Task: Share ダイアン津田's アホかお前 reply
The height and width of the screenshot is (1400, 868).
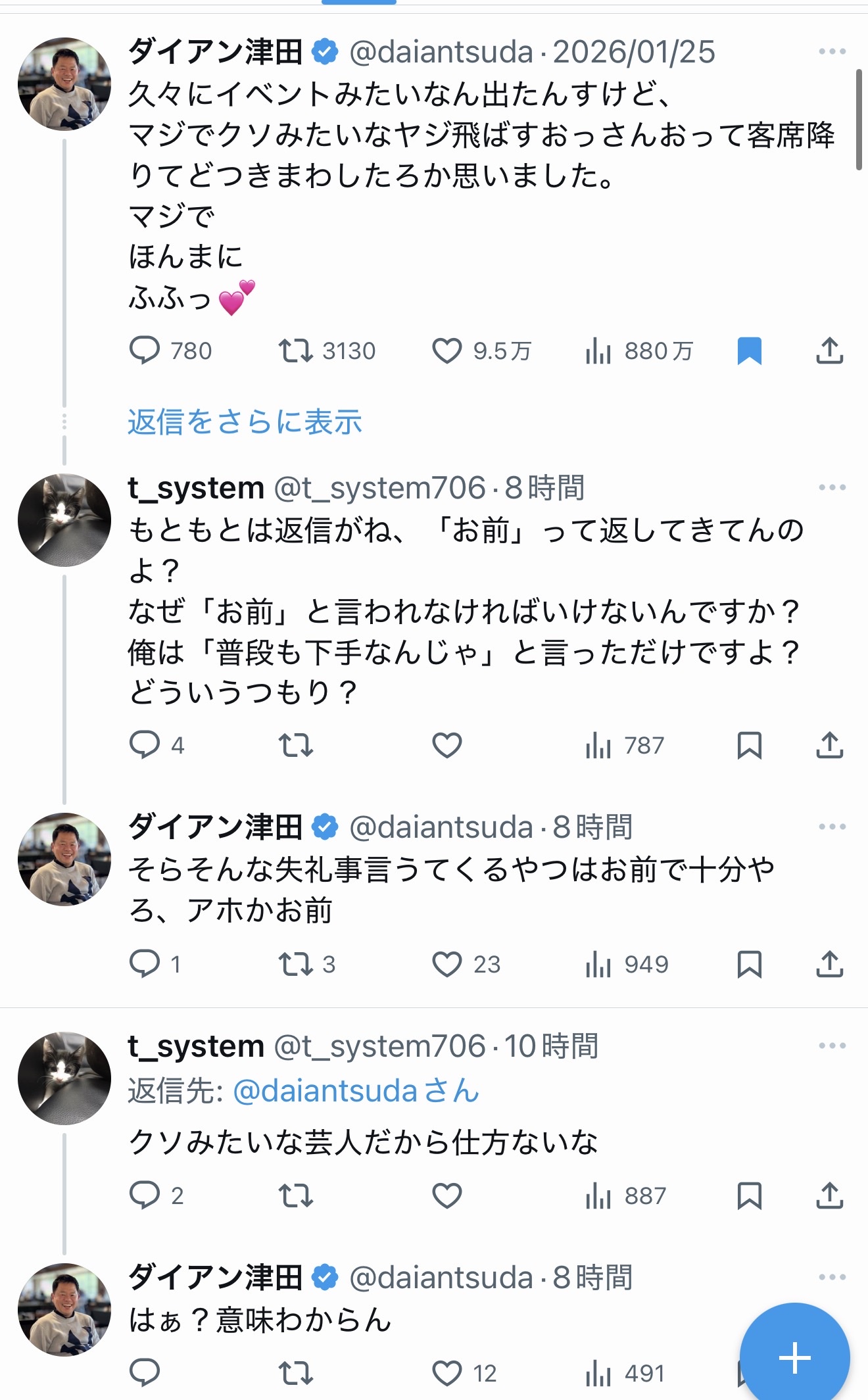Action: pos(829,964)
